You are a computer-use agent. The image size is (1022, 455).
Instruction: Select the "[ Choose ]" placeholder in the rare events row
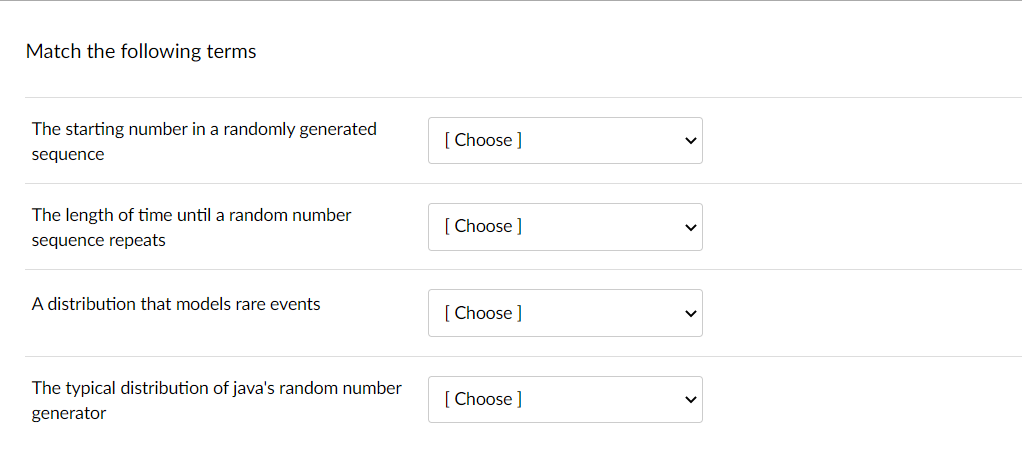(x=482, y=313)
